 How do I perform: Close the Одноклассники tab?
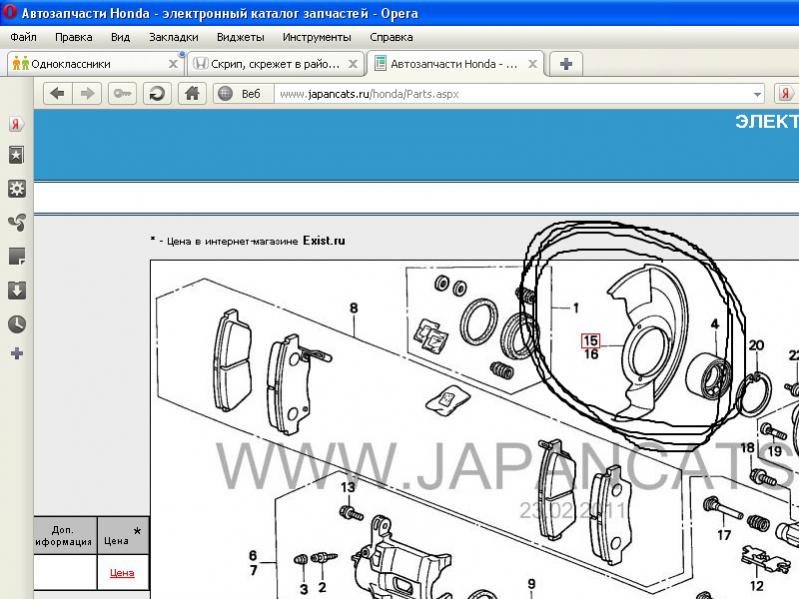(173, 64)
